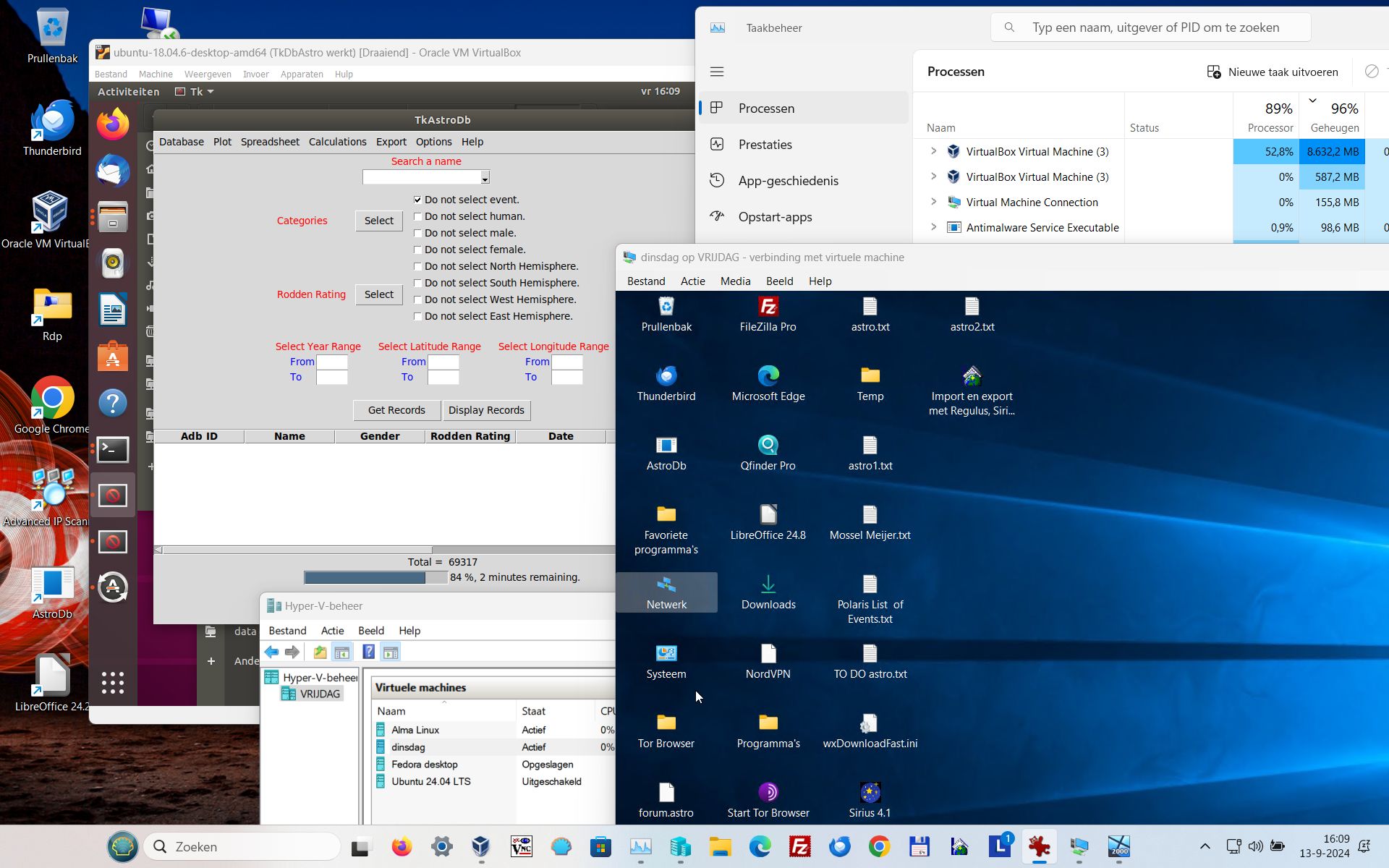Expand first VirtualBox Virtual Machine (3) process

click(933, 151)
